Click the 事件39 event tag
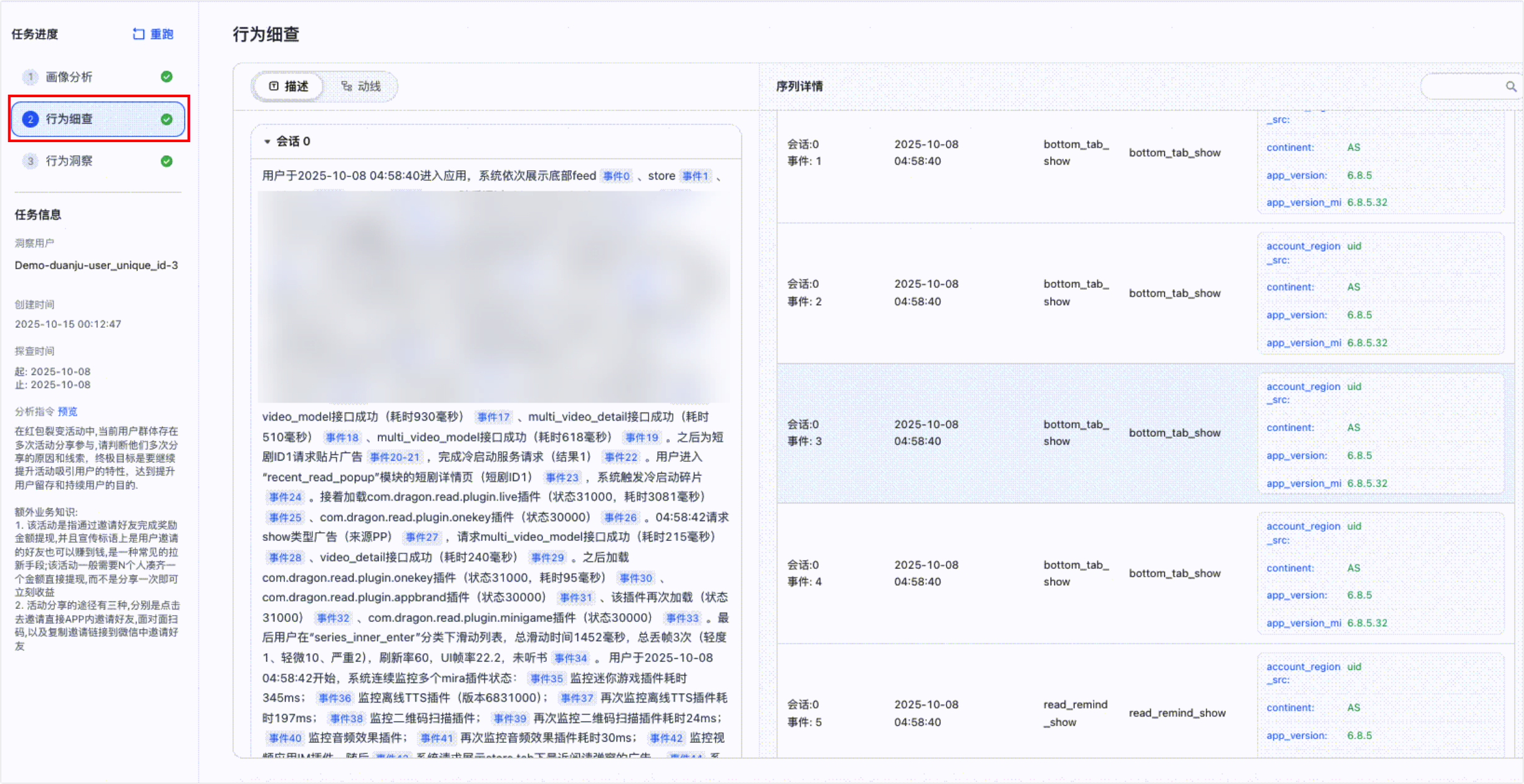 click(x=509, y=719)
